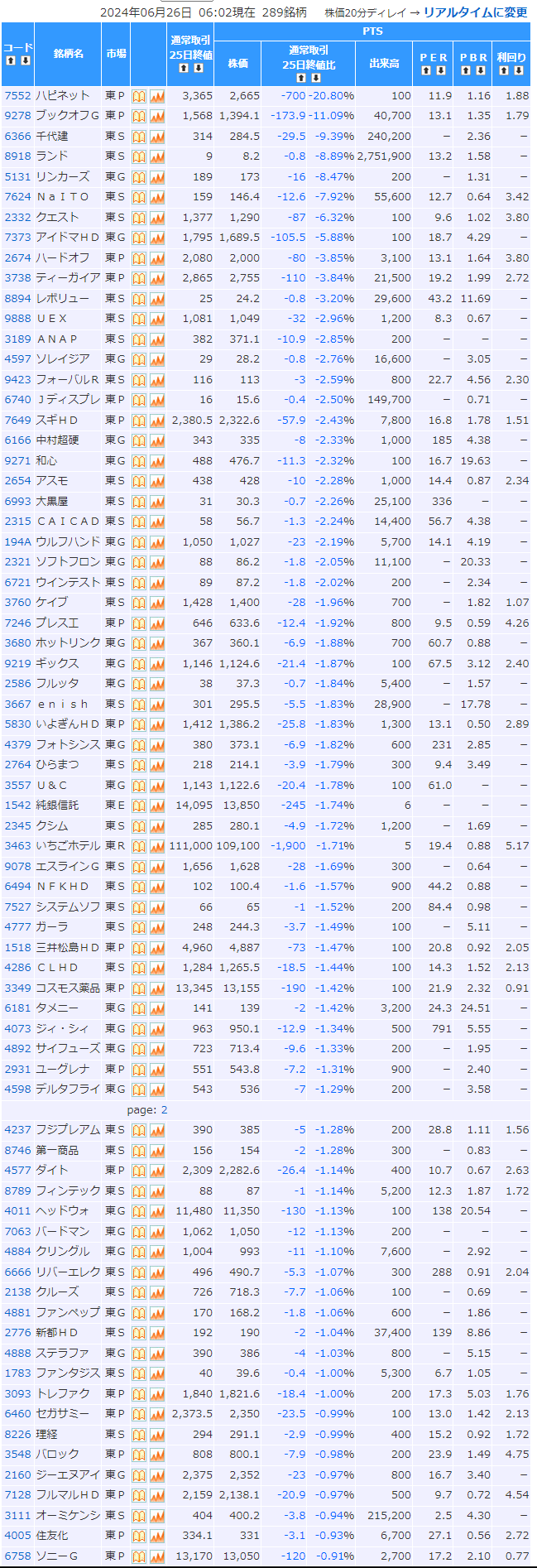Open book icon for ウルフハンド row

click(x=139, y=542)
